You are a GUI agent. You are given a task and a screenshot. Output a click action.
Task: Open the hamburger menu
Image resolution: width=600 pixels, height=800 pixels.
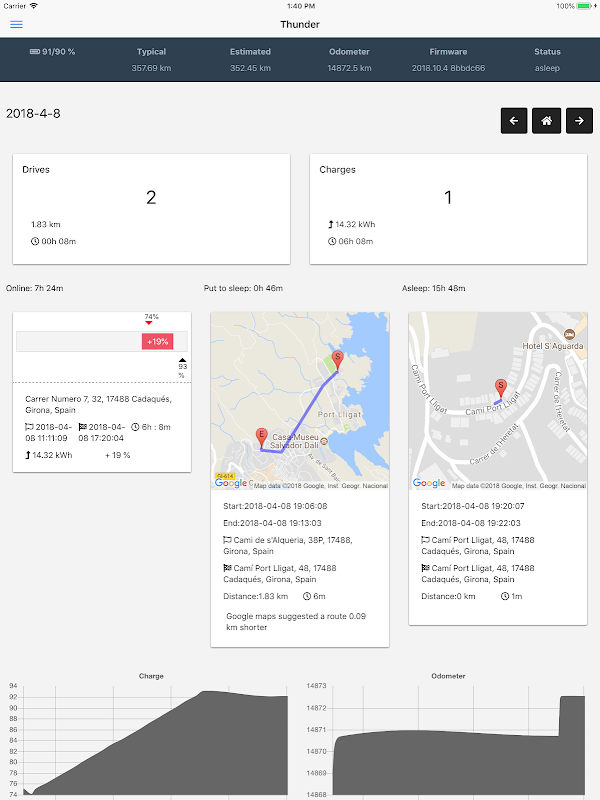click(x=16, y=24)
